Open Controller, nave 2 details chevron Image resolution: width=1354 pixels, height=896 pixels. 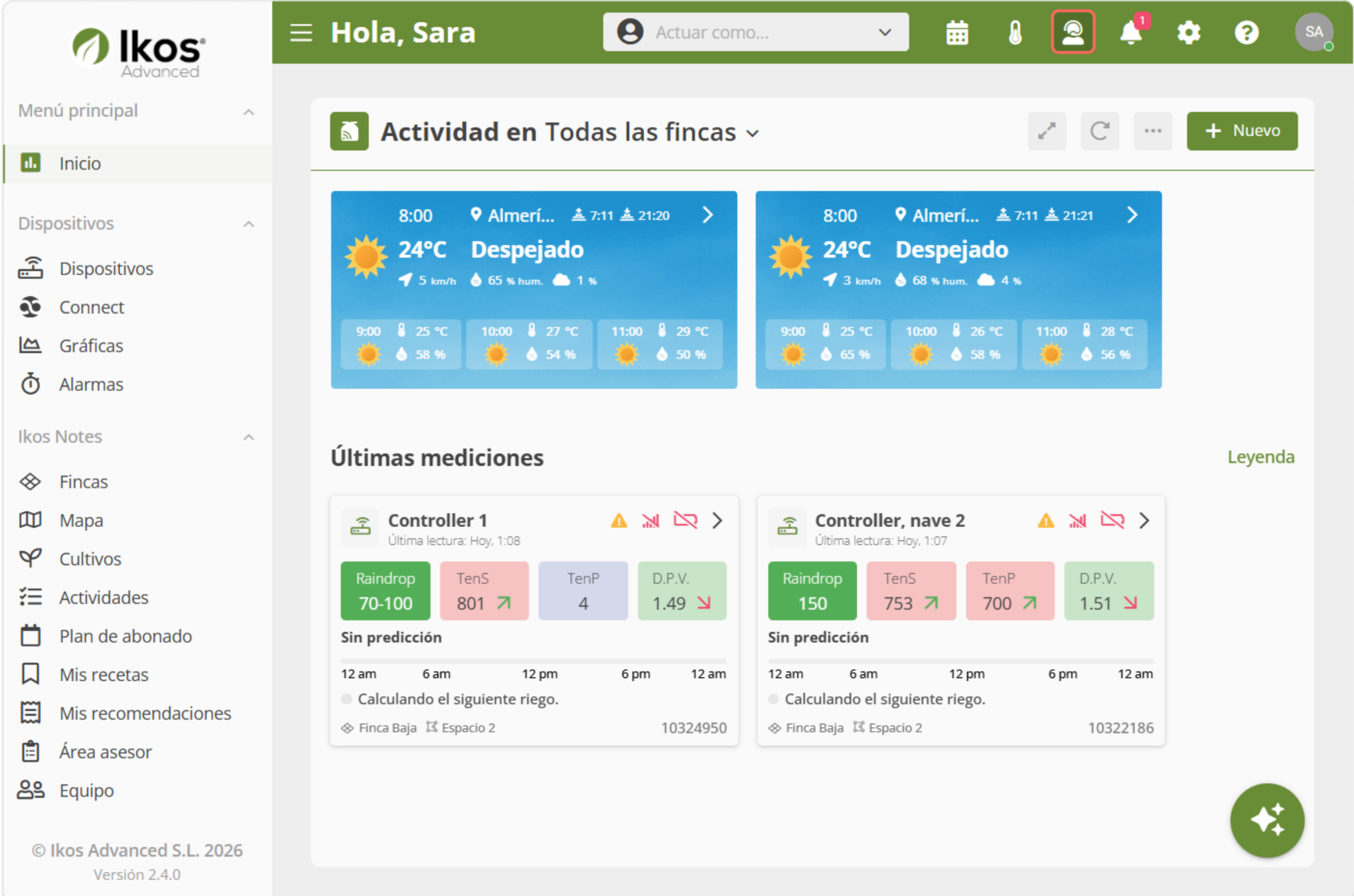(1144, 521)
